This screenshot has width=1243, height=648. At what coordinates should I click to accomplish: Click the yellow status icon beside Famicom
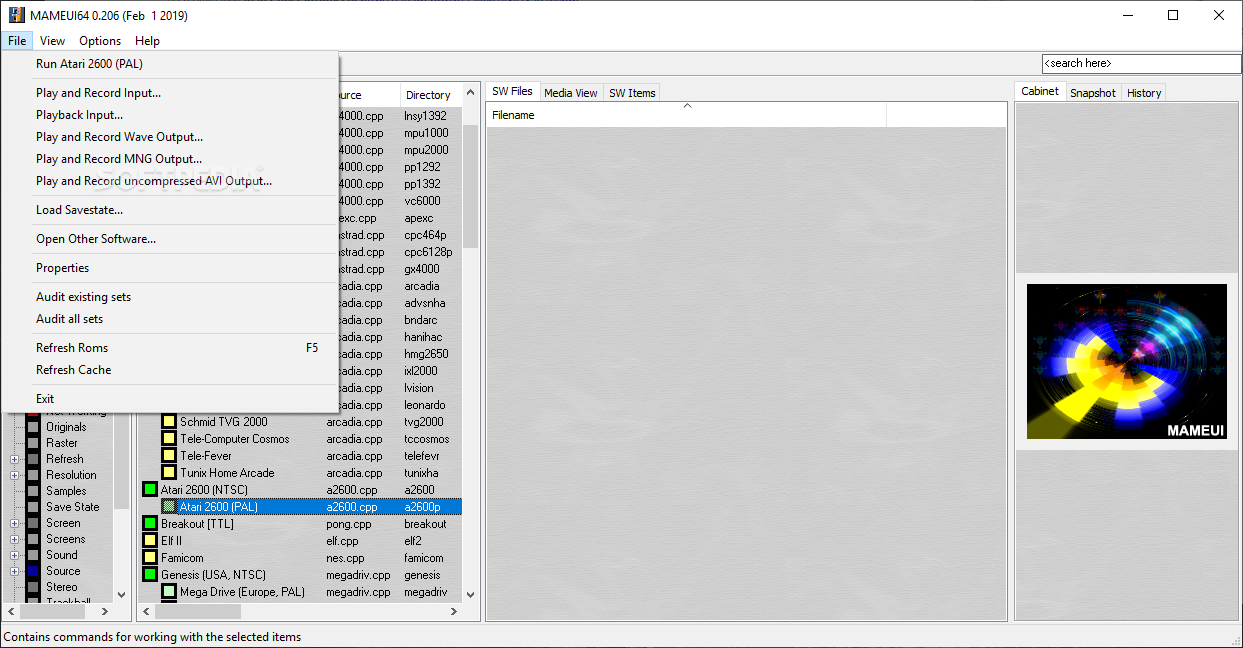tap(150, 558)
